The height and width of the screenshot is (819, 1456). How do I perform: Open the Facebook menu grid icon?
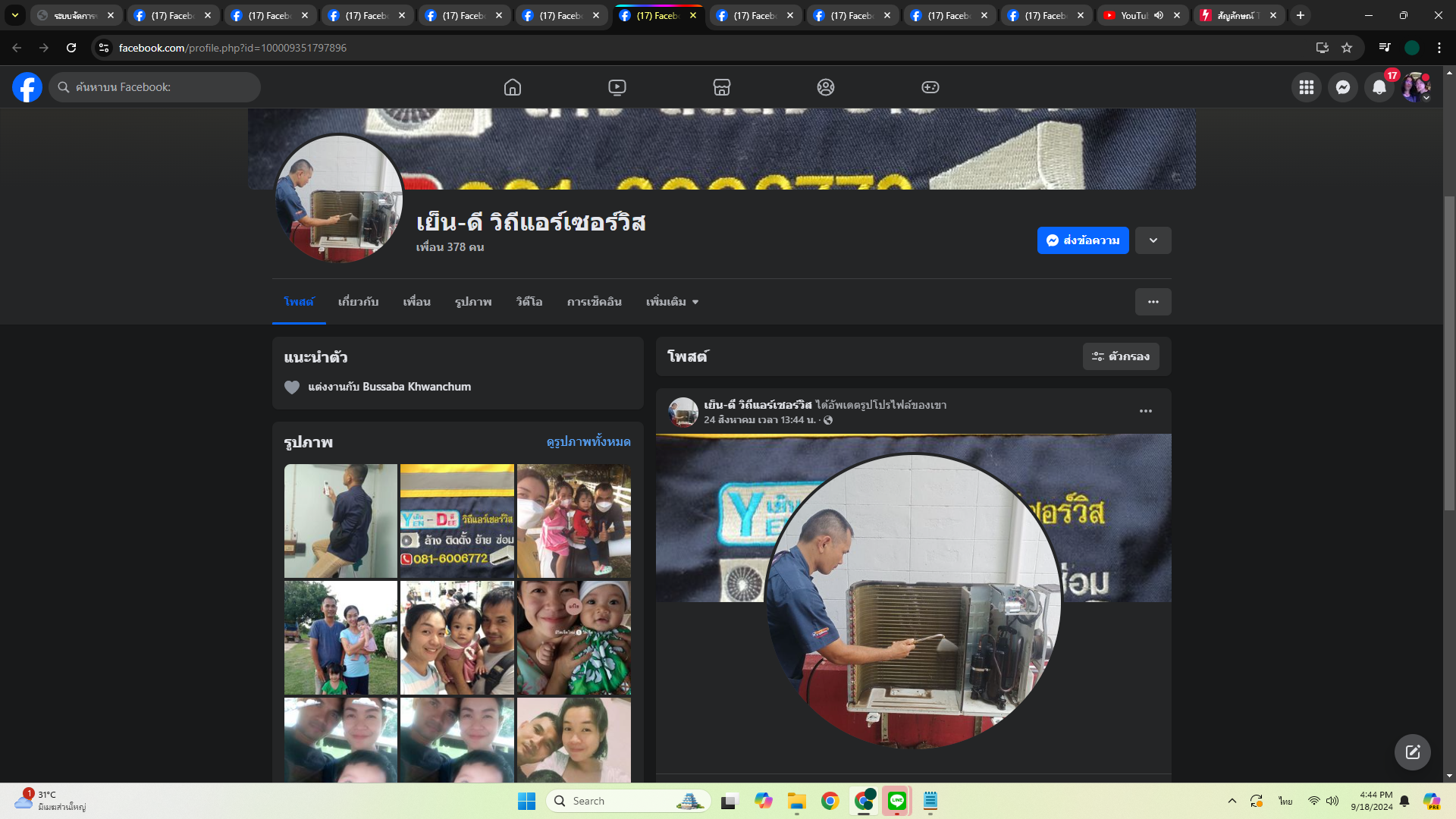click(x=1307, y=87)
